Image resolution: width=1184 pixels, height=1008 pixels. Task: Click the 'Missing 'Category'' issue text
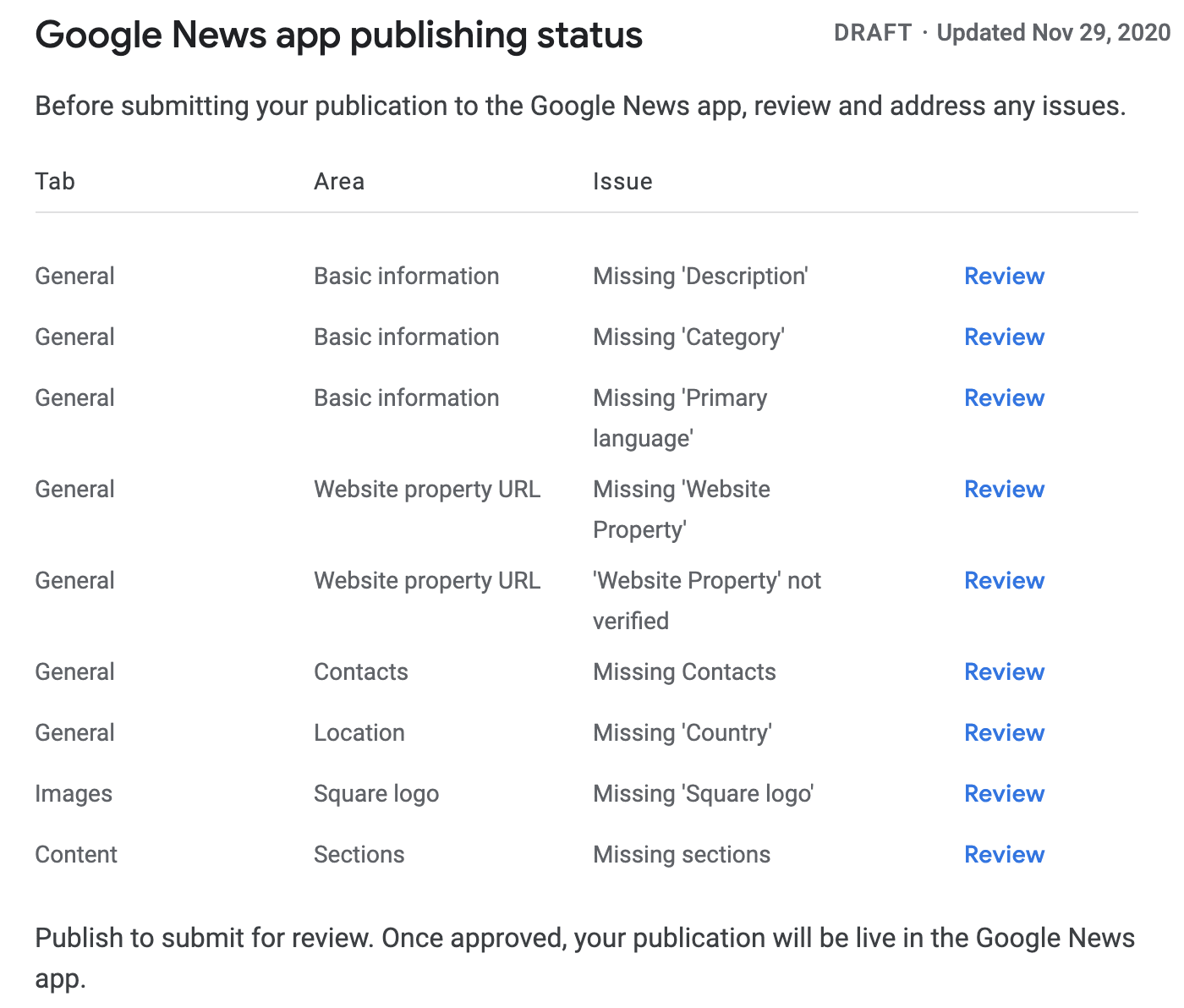688,337
